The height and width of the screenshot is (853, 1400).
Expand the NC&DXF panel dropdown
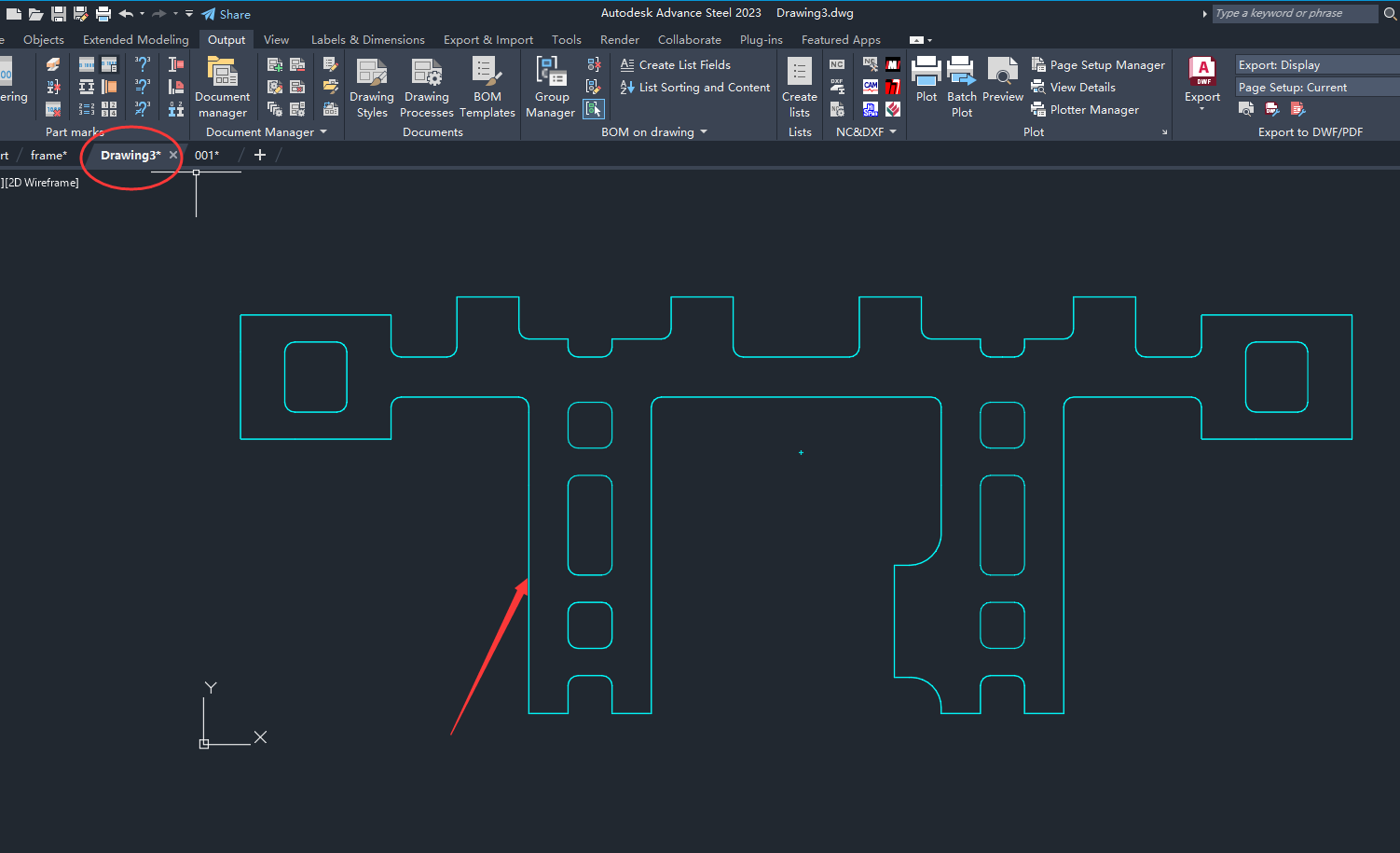coord(891,131)
